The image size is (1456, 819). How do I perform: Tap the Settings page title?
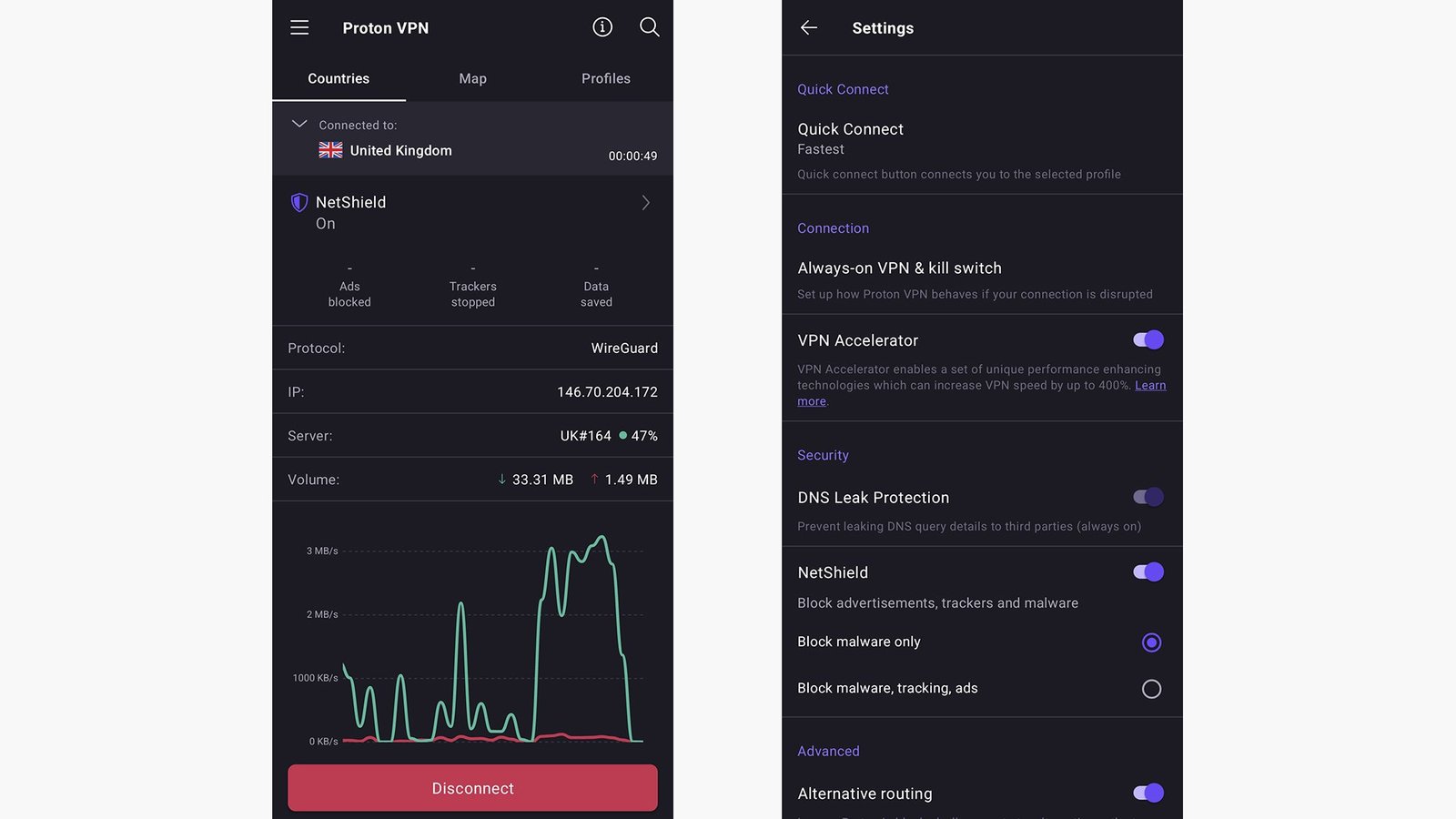tap(883, 28)
